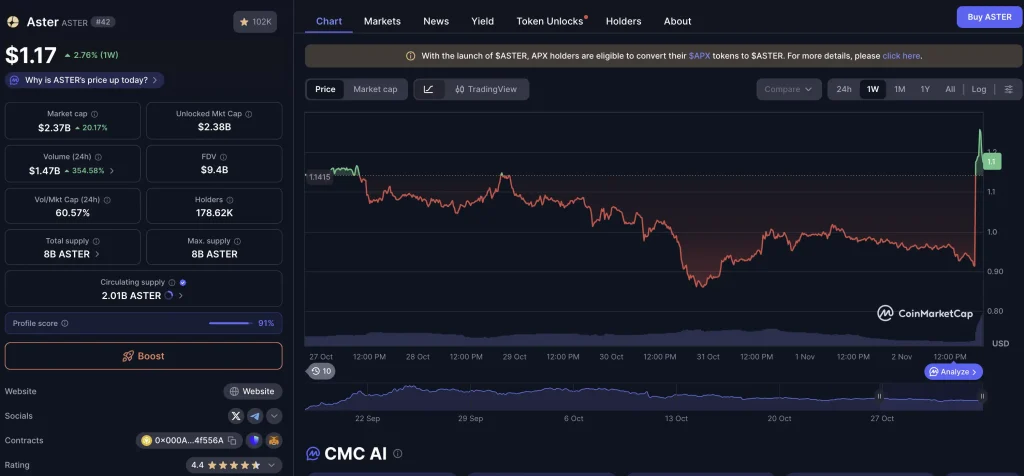Click the Profile score 91% progress bar

(229, 323)
